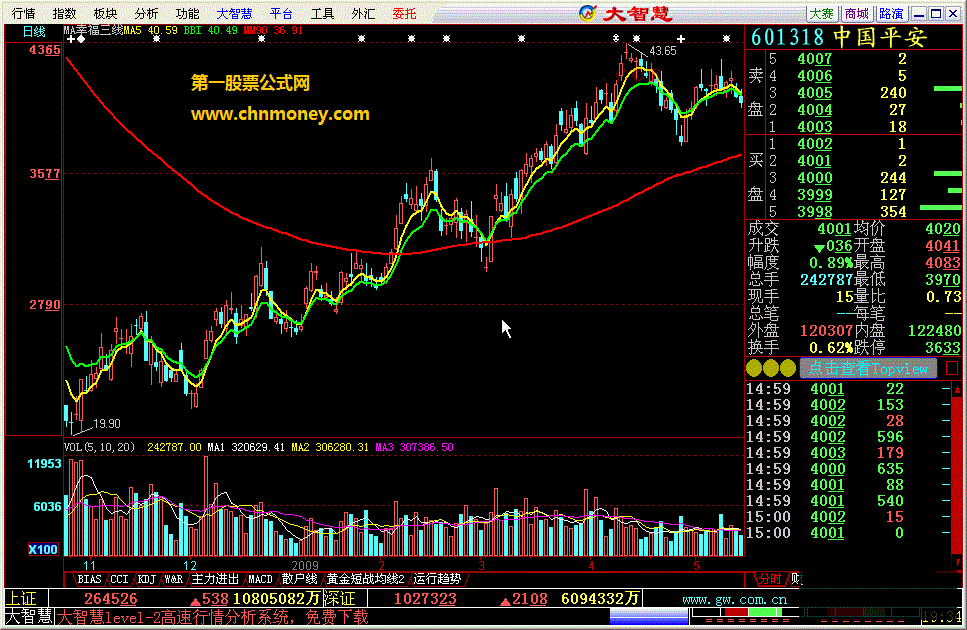Click the sell-5 price 4007
967x630 pixels.
coord(814,59)
